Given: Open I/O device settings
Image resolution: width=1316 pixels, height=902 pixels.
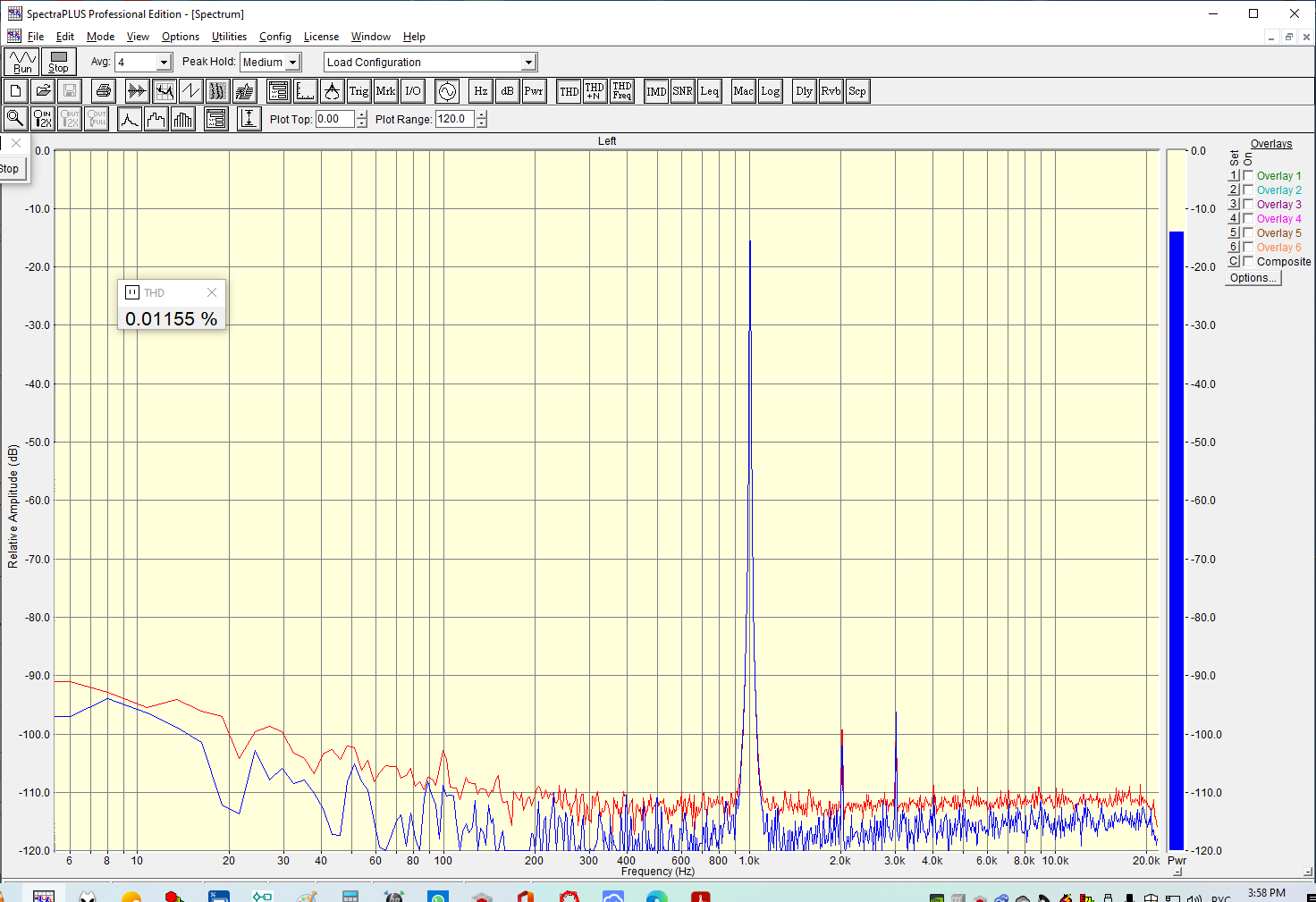Looking at the screenshot, I should coord(412,91).
